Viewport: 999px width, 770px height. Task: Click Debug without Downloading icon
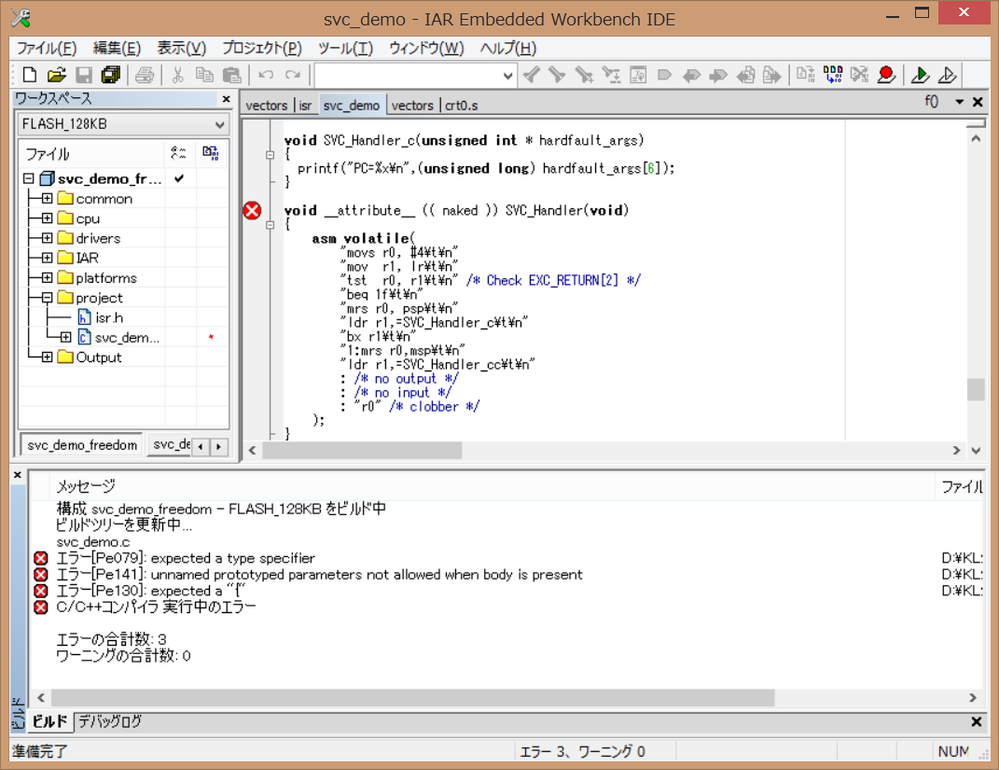(947, 75)
